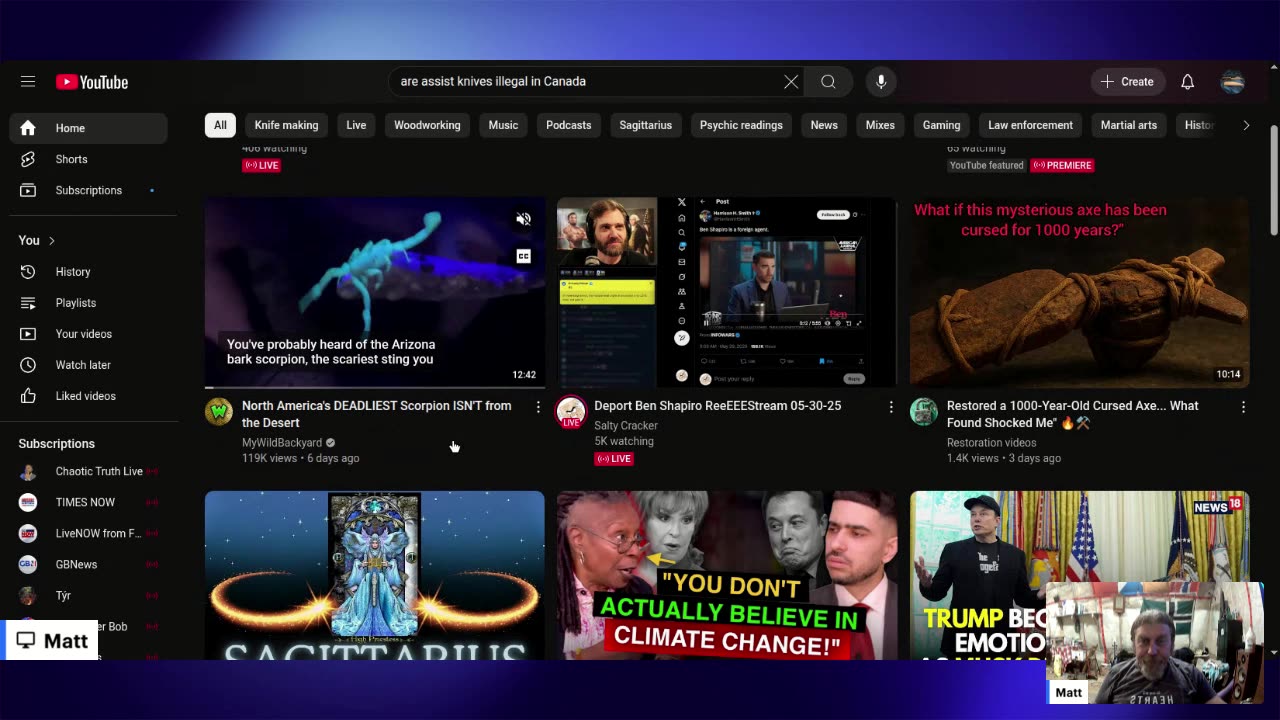
Task: Open Restoration videos channel avatar
Action: [924, 411]
